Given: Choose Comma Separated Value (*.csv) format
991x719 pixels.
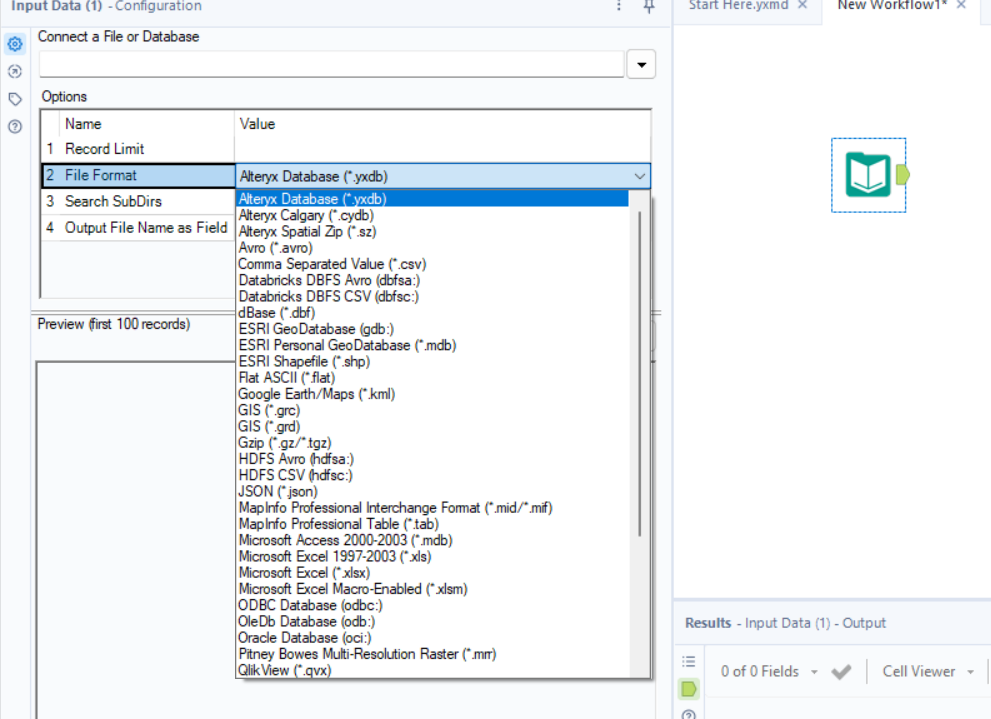Looking at the screenshot, I should point(432,264).
